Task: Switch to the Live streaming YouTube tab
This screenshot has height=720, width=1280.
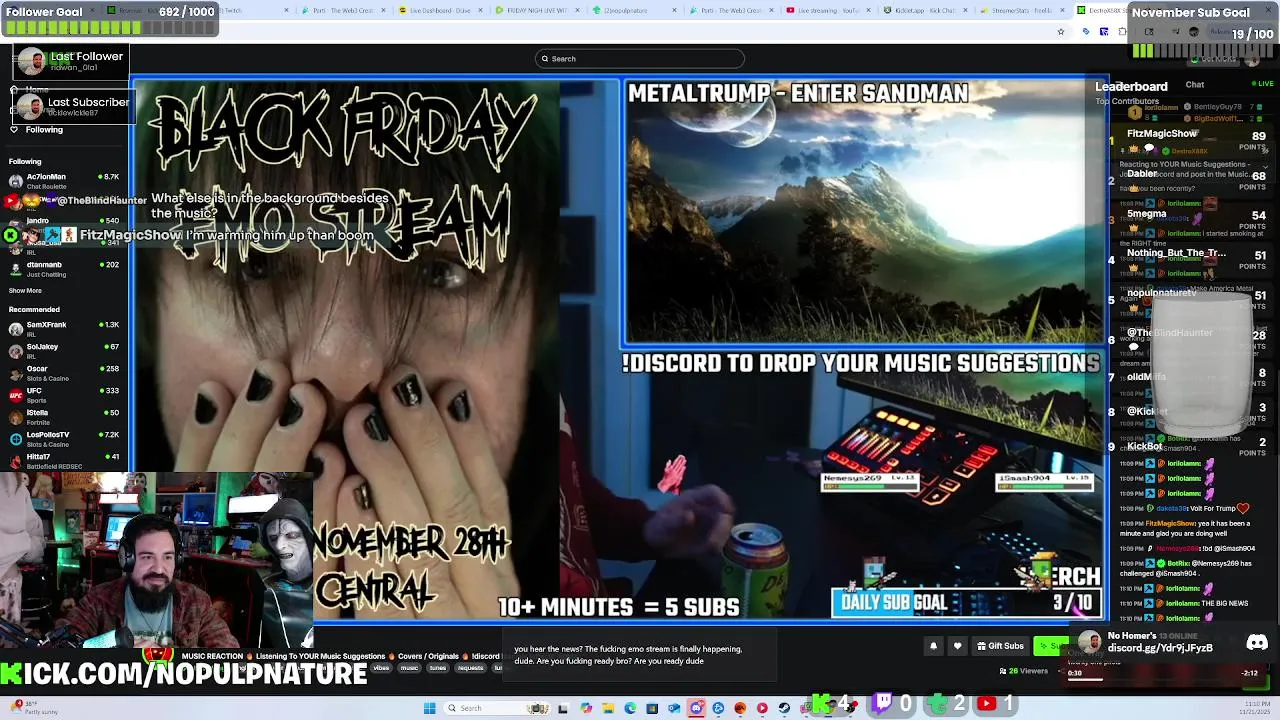Action: tap(828, 10)
